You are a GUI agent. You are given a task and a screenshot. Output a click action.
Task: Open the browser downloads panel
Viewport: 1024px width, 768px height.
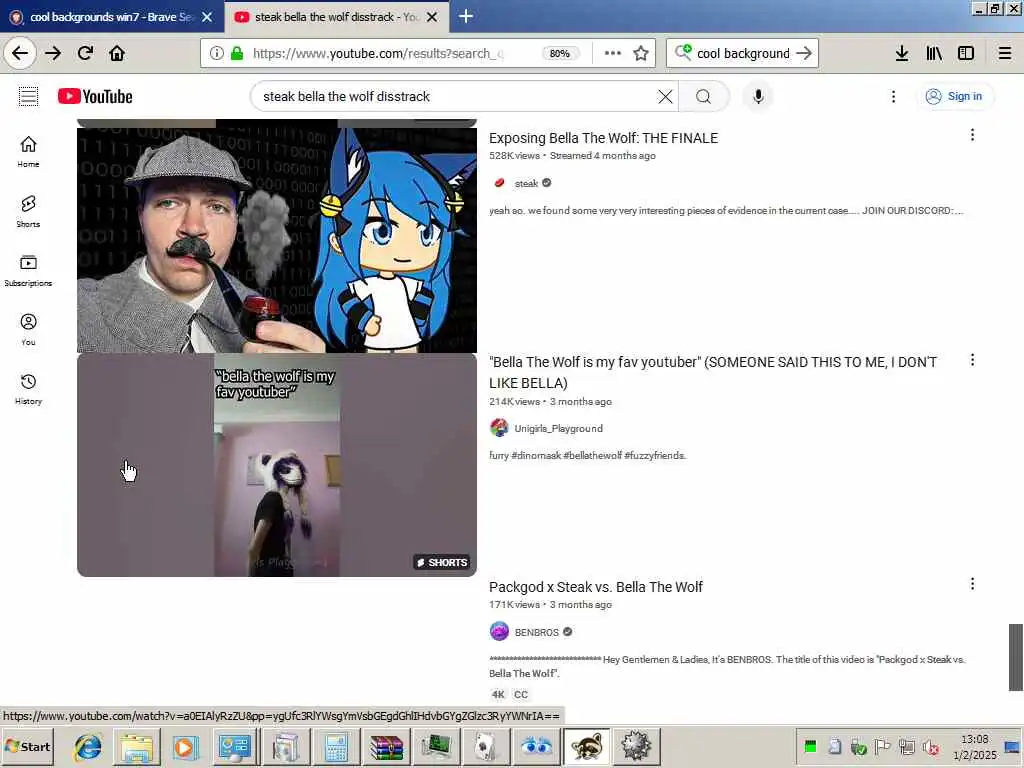point(902,53)
